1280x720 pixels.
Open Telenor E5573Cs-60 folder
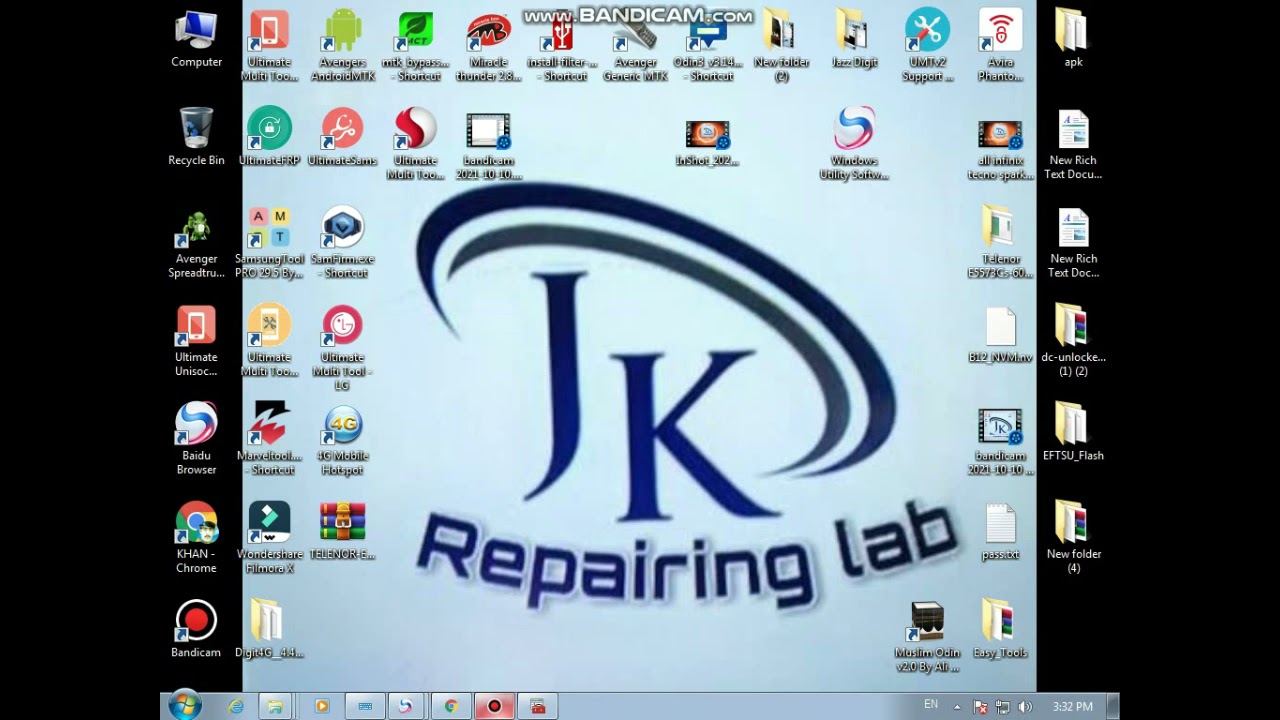click(x=1000, y=243)
